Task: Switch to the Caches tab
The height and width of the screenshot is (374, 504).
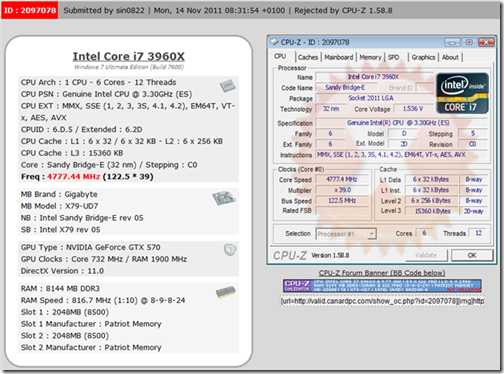Action: 308,57
